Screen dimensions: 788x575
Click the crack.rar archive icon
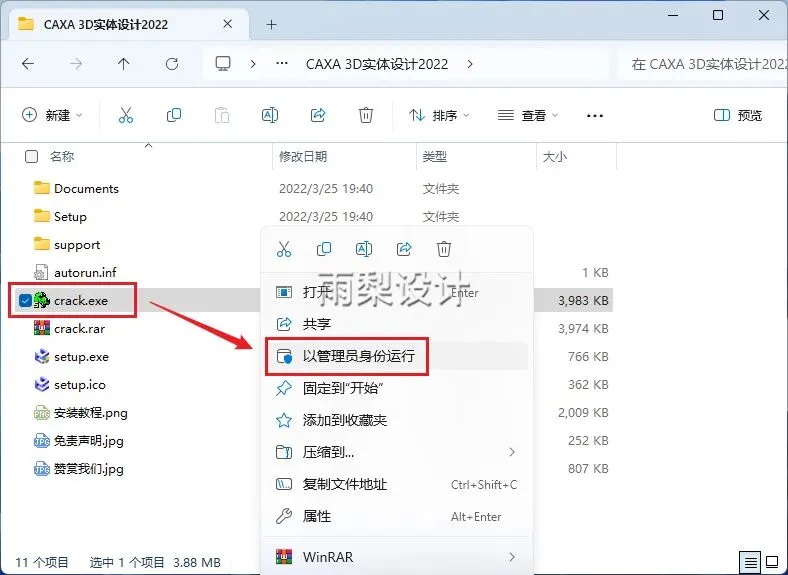click(x=42, y=328)
